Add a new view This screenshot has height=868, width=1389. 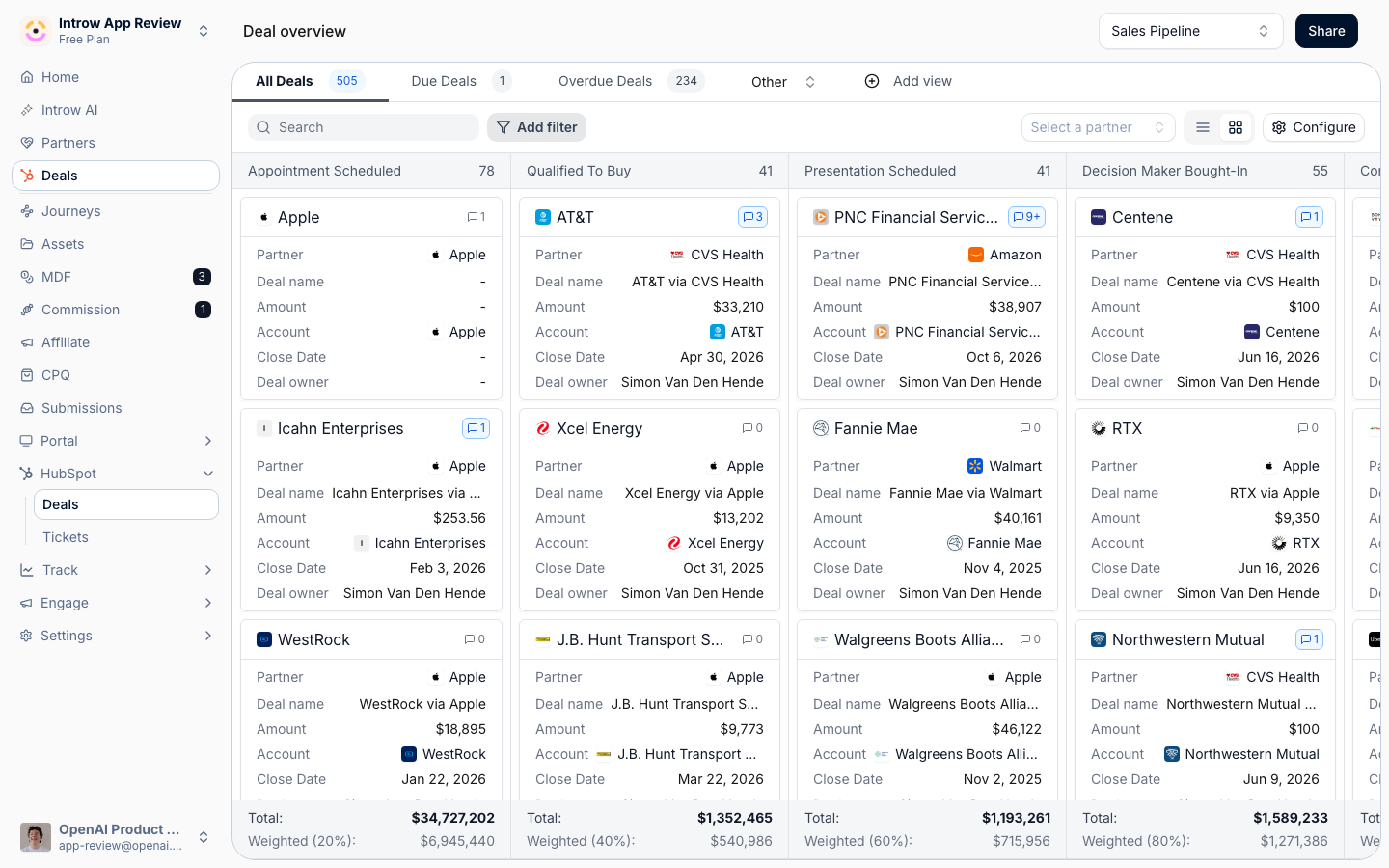click(x=908, y=81)
